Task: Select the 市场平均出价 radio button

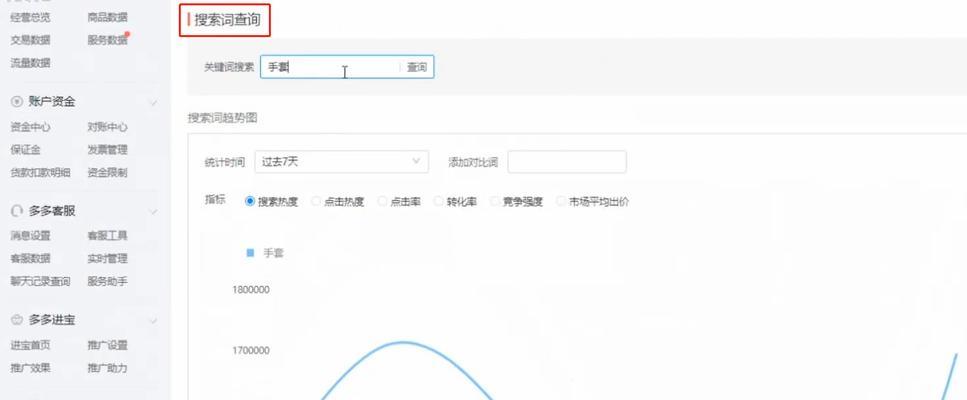Action: click(561, 201)
